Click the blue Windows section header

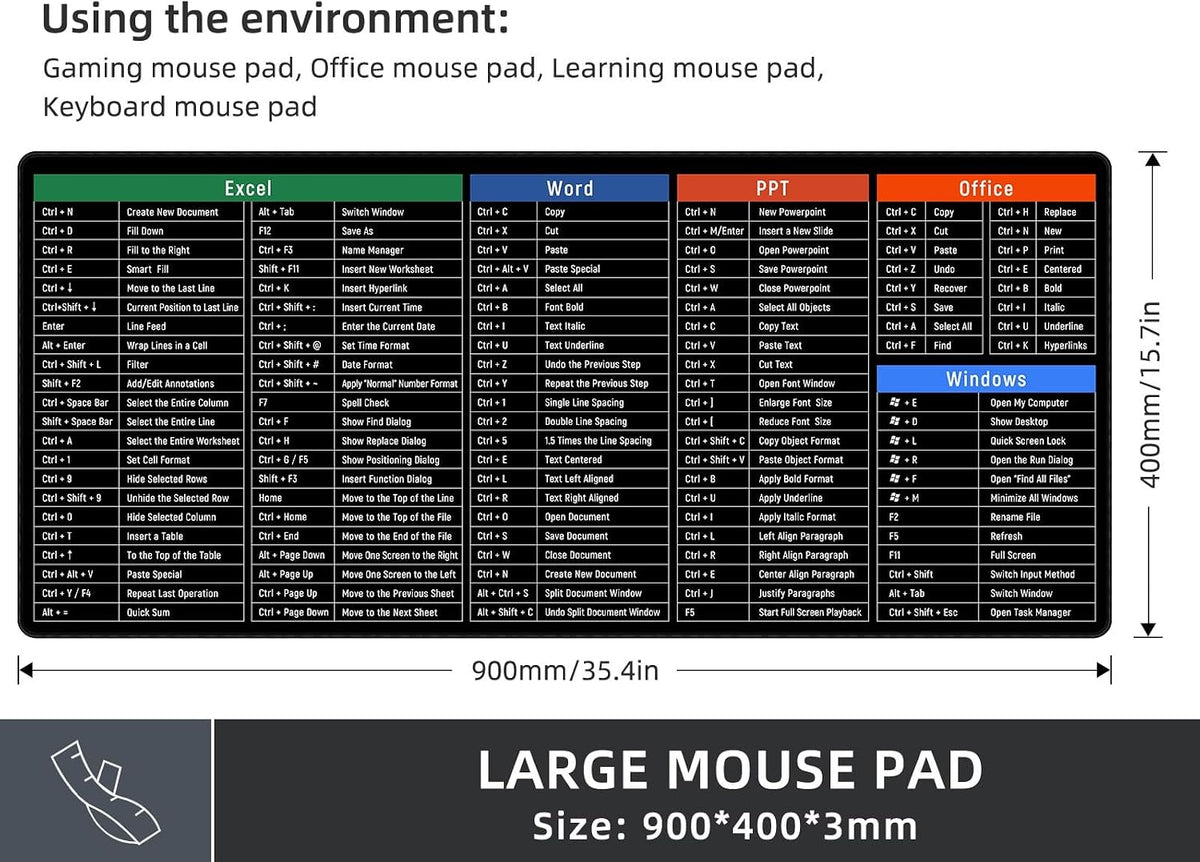[x=986, y=379]
